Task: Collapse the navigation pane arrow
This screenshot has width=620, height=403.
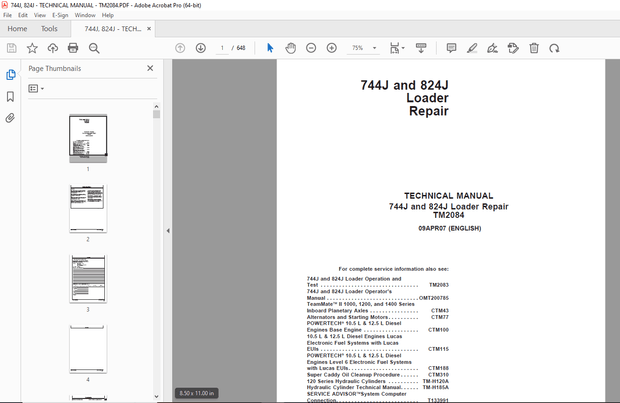Action: point(168,231)
